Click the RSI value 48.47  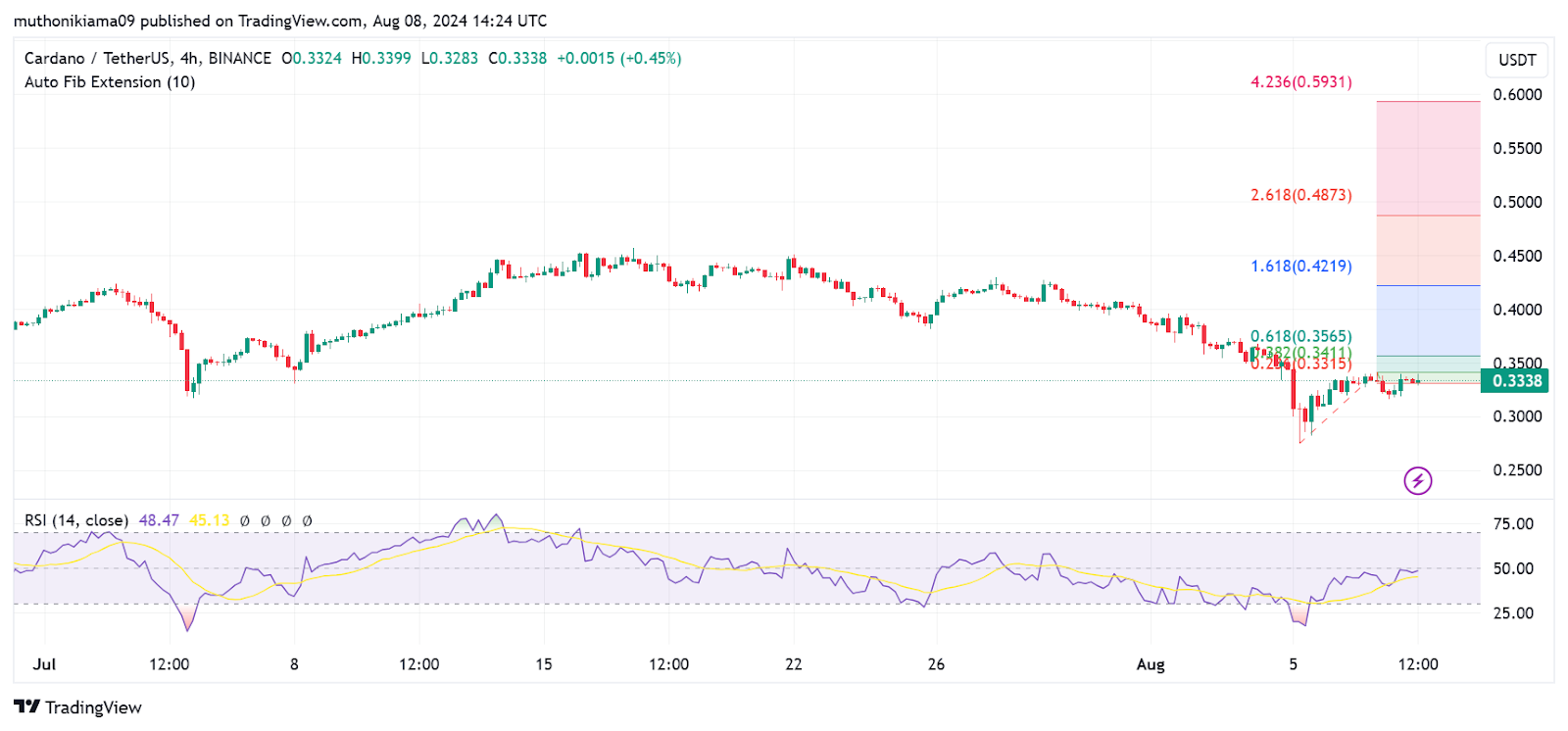[x=159, y=520]
